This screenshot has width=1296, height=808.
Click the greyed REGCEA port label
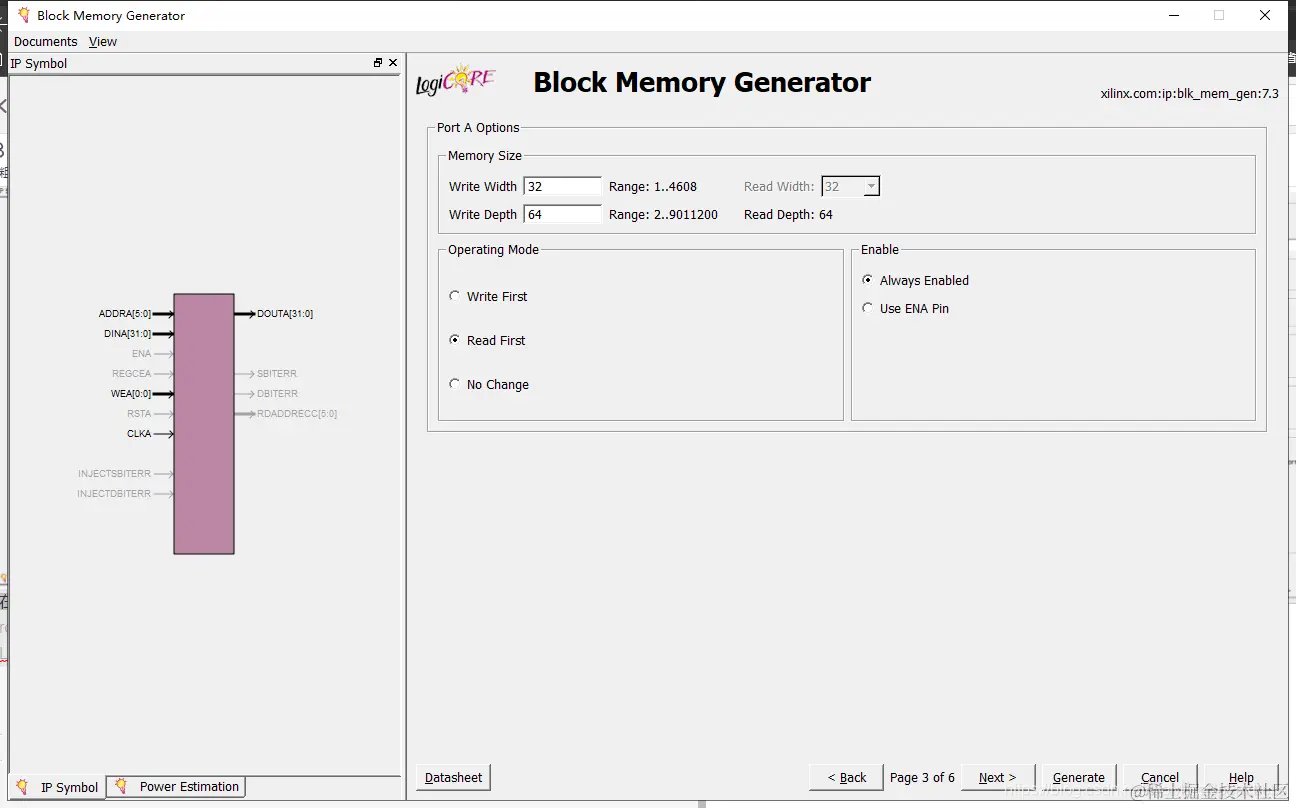pyautogui.click(x=132, y=374)
